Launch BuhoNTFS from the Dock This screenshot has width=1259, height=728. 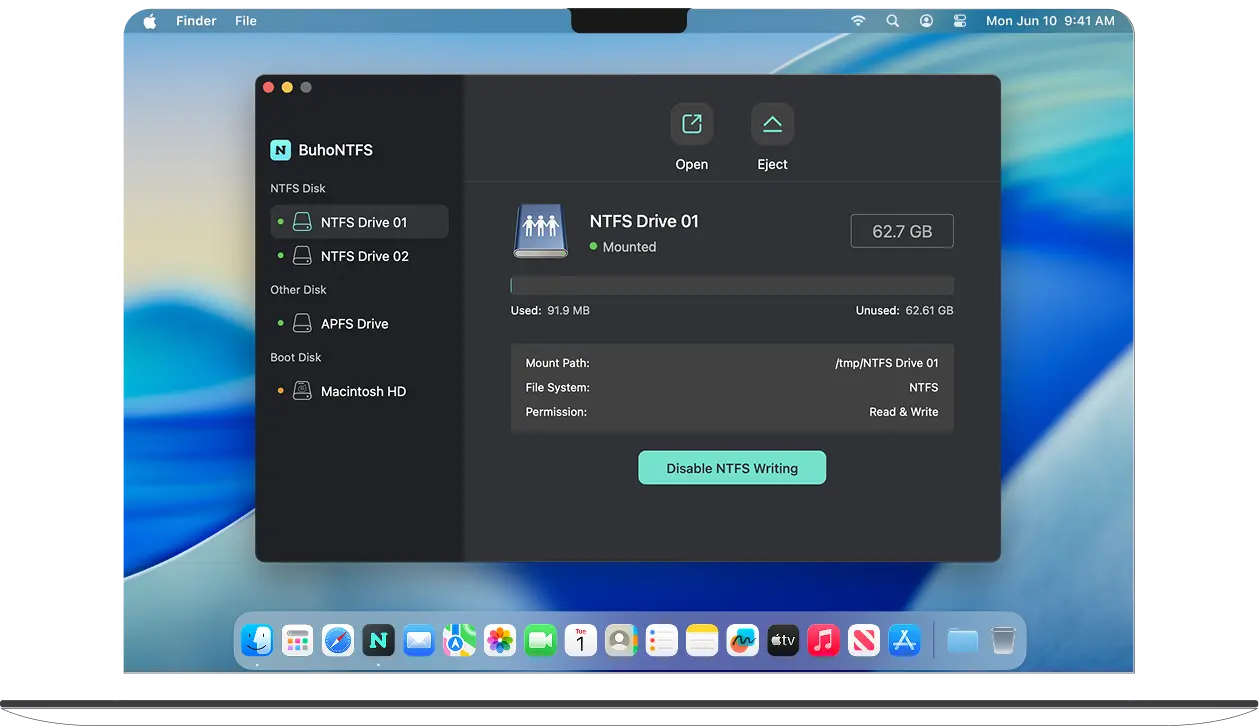coord(378,640)
